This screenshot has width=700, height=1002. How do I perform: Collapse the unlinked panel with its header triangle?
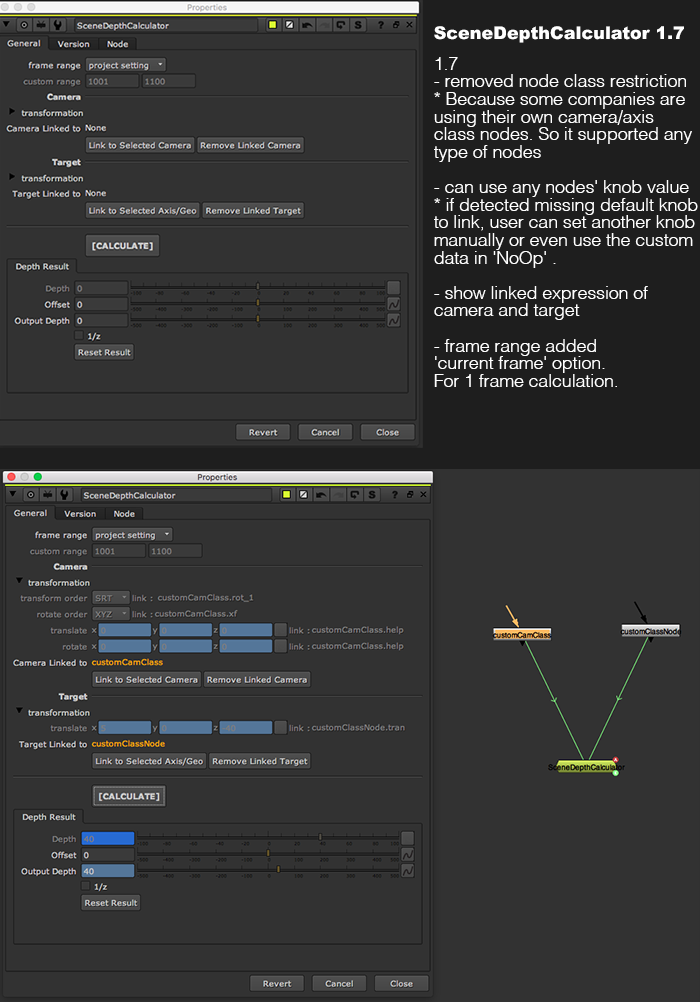[6, 25]
